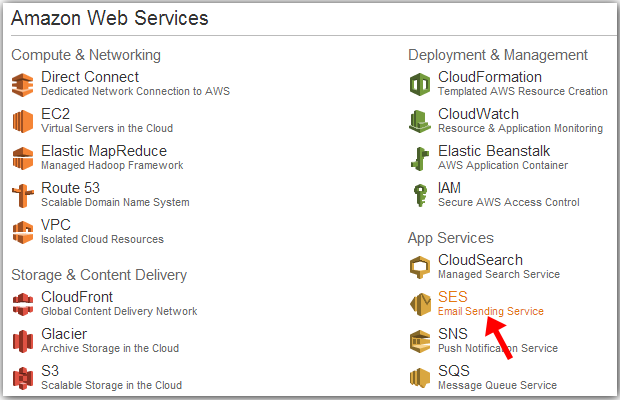Viewport: 620px width, 400px height.
Task: Open the EC2 service link
Action: point(55,114)
